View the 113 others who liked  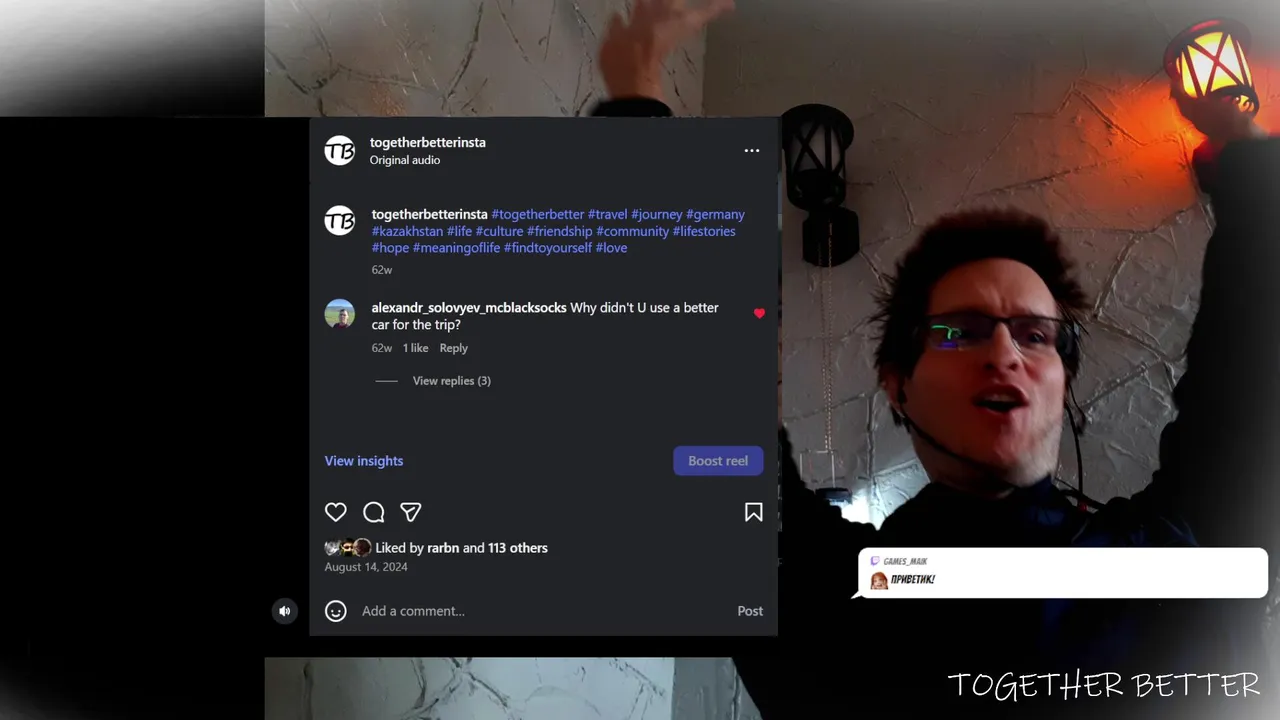pyautogui.click(x=518, y=548)
